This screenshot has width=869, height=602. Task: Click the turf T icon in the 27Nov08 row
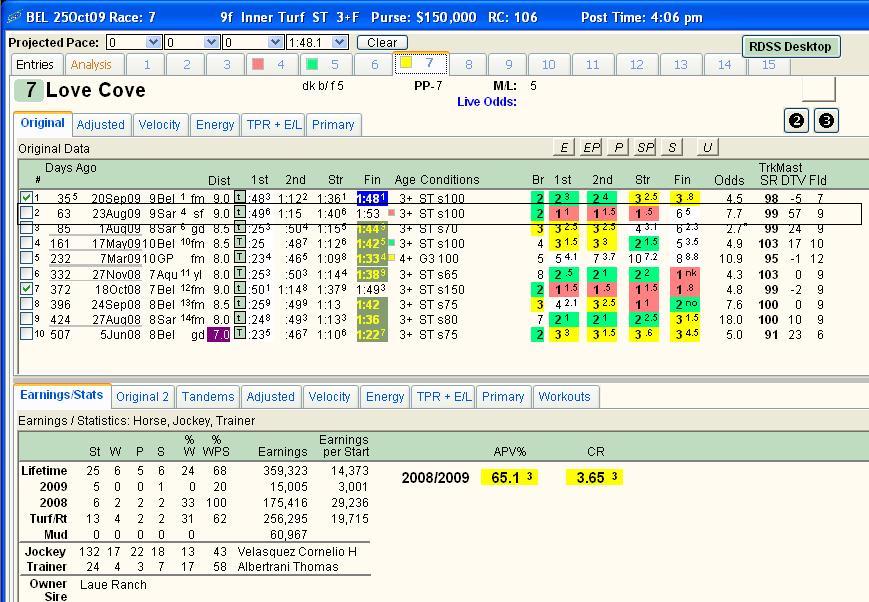[239, 273]
